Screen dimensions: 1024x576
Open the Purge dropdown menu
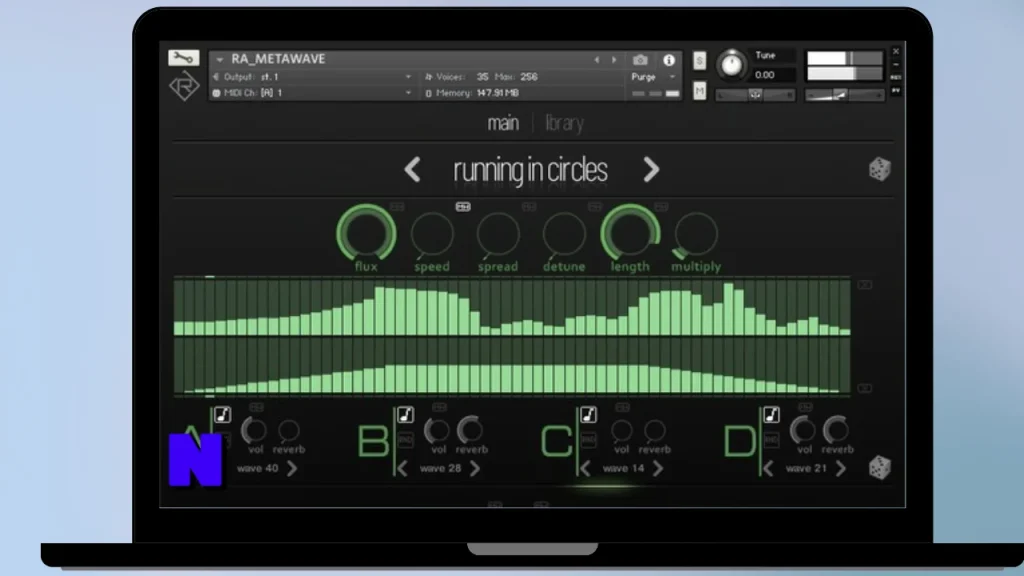[x=653, y=77]
